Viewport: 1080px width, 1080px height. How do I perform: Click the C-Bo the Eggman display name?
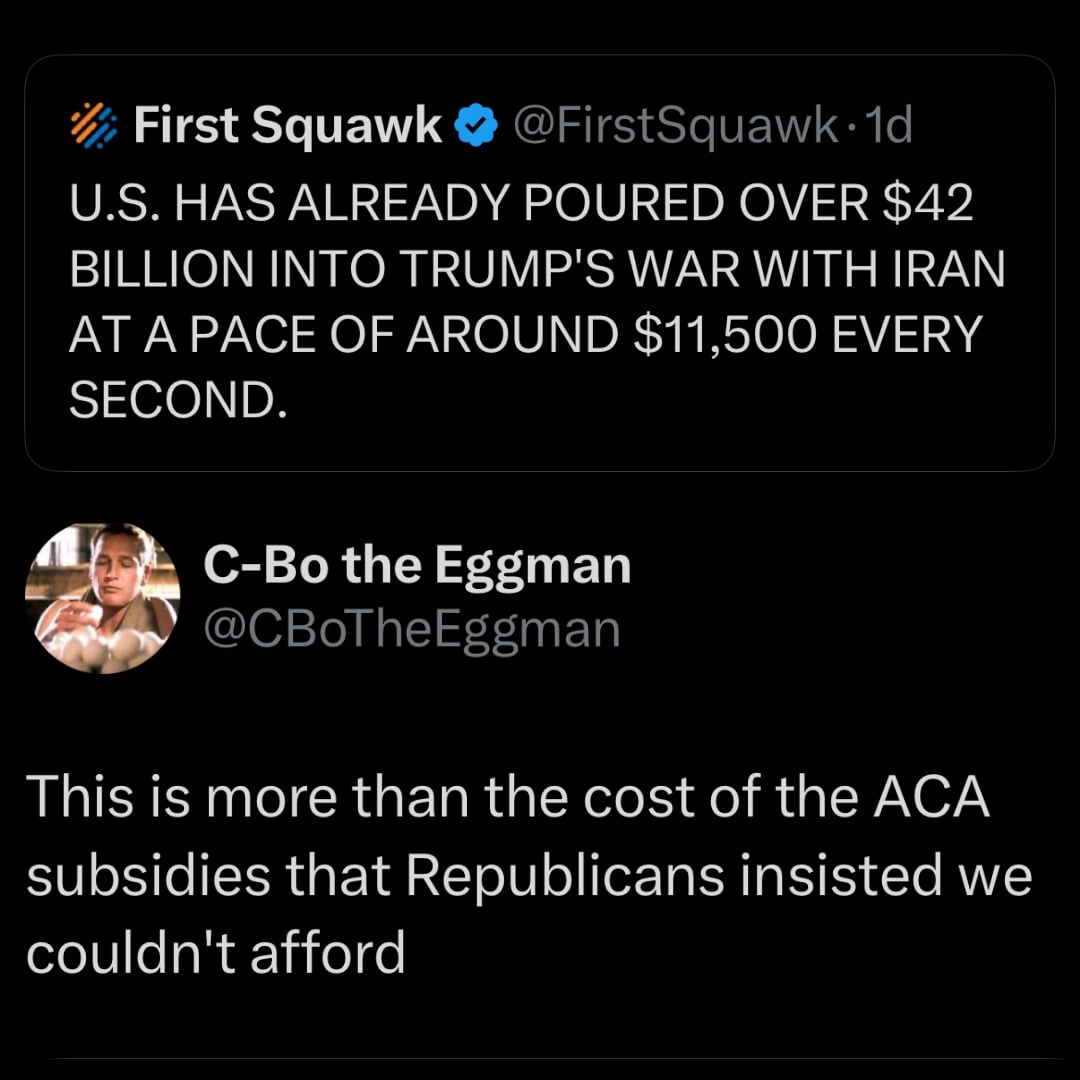pos(416,566)
